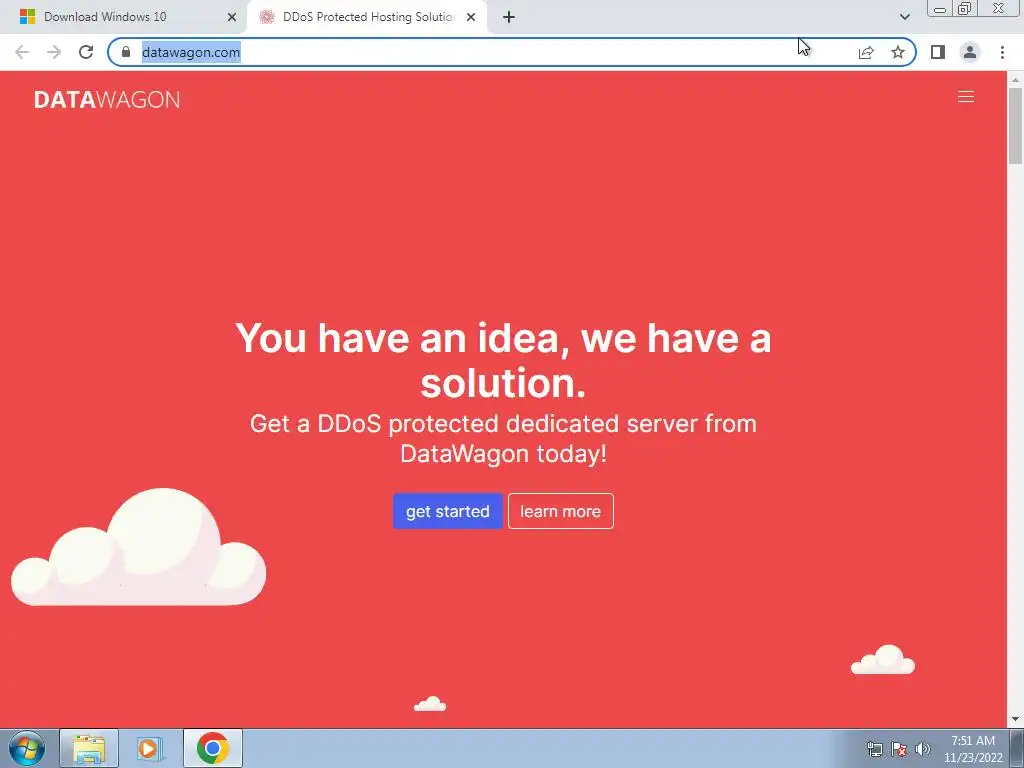Open the DataWagon hamburger menu

[966, 97]
